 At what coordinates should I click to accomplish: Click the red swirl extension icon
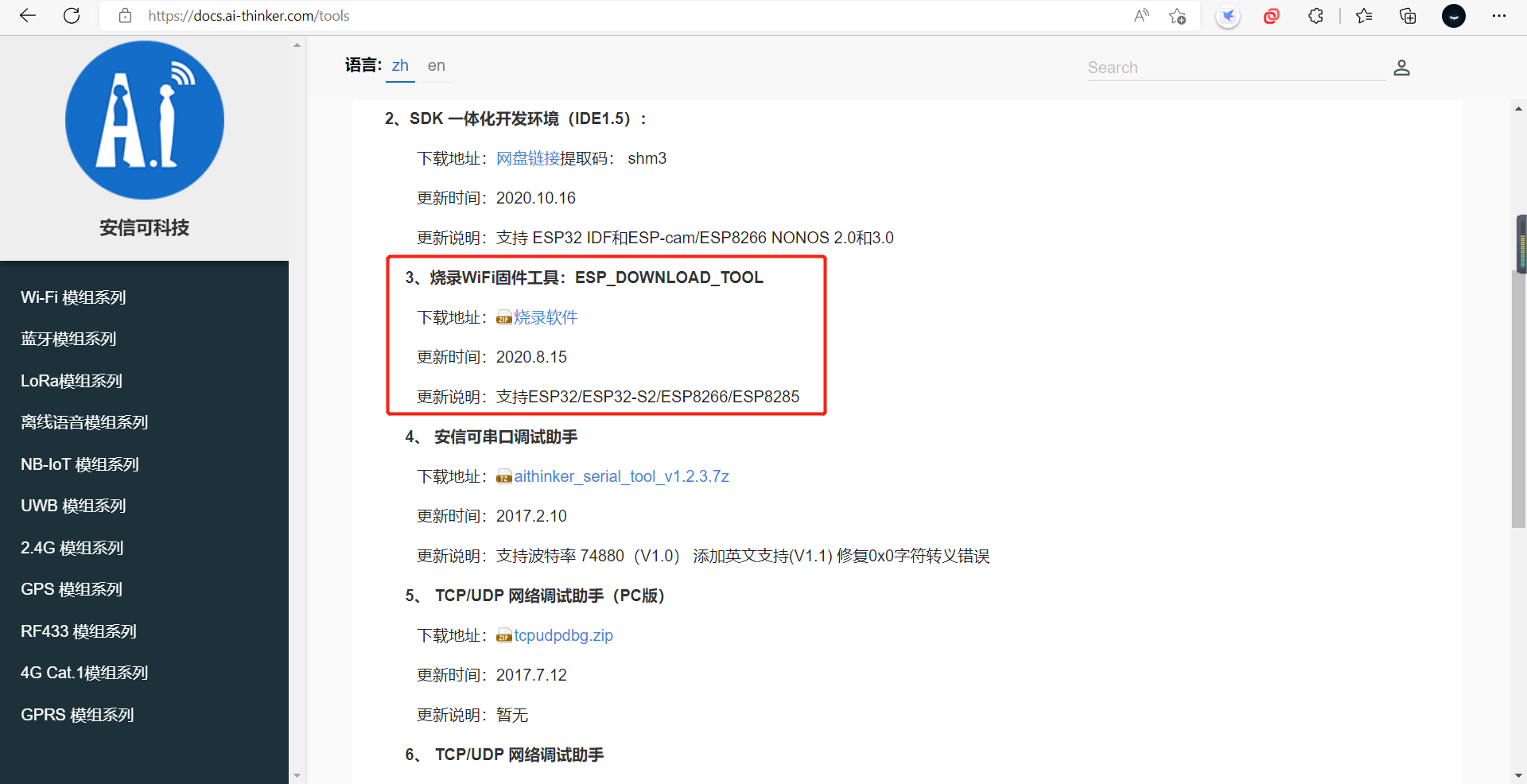[1272, 16]
